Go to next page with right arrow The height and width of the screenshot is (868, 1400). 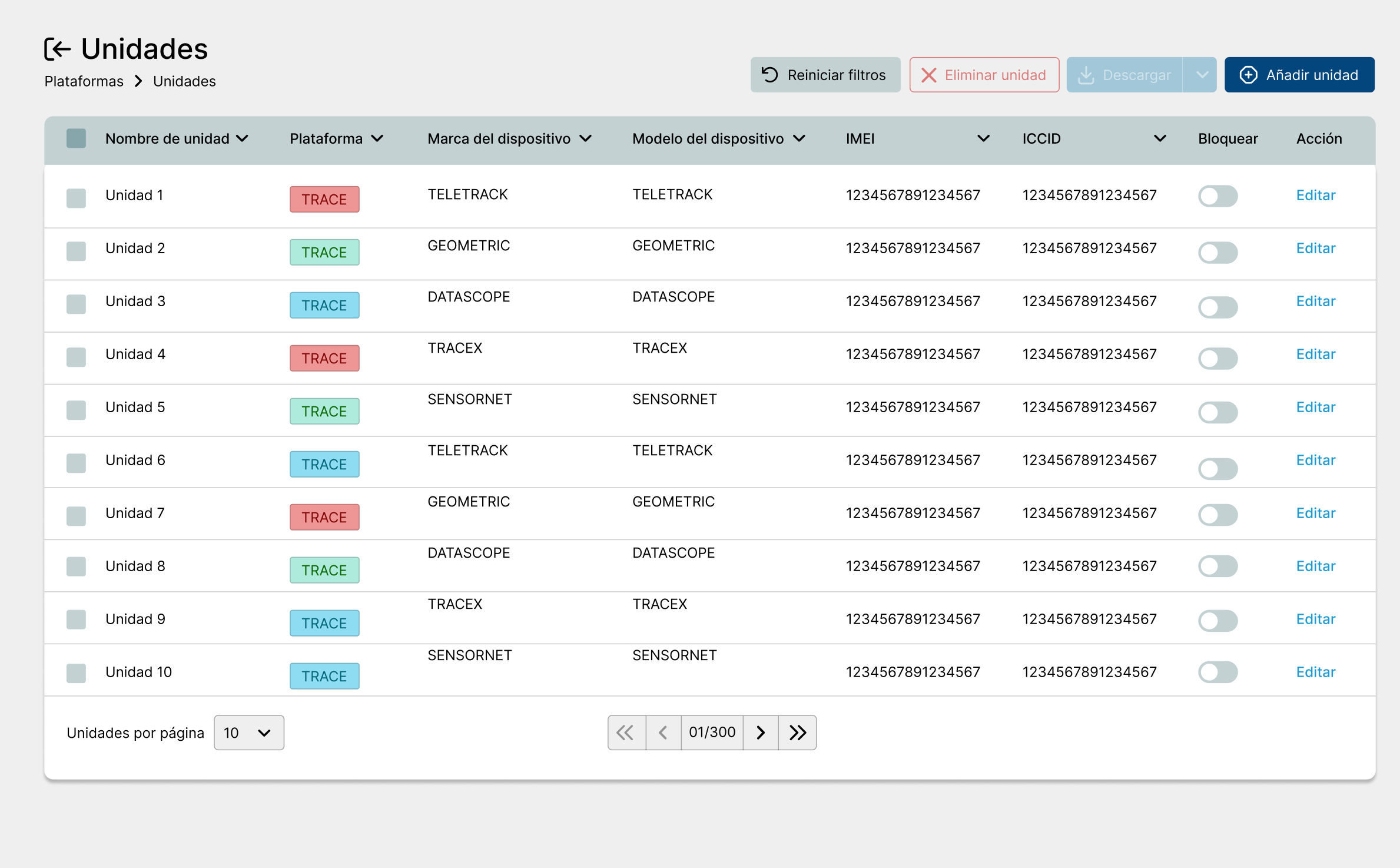coord(761,733)
